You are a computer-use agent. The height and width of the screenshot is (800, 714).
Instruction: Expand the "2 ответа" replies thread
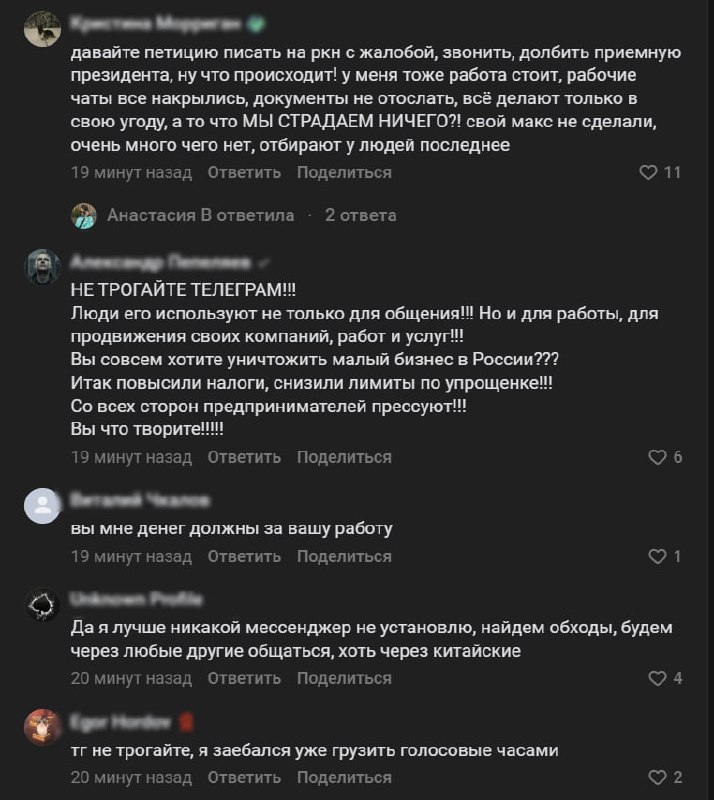[x=360, y=215]
